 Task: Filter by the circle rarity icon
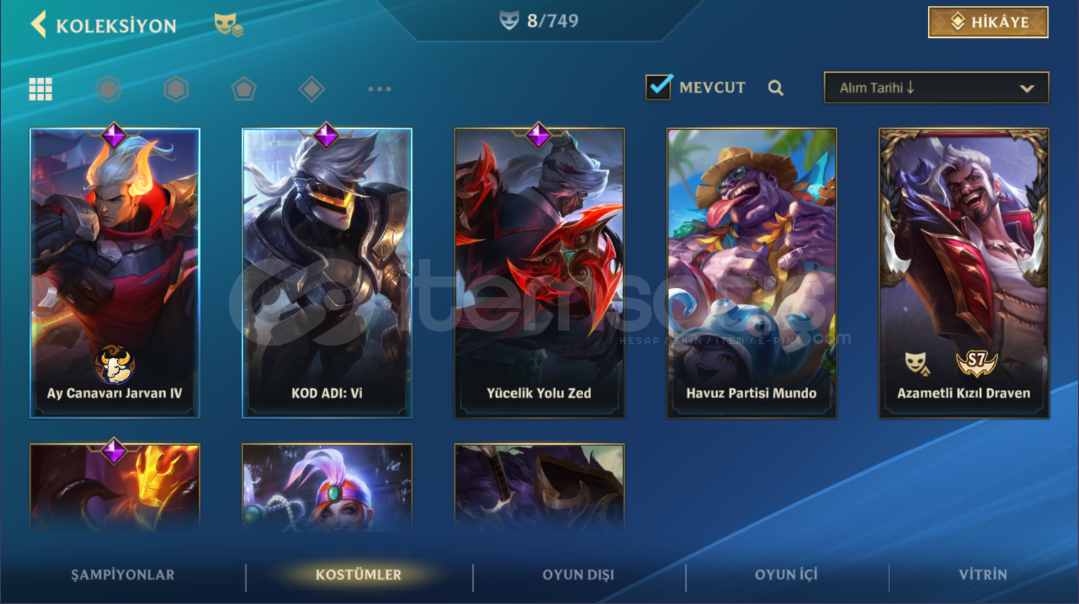108,89
